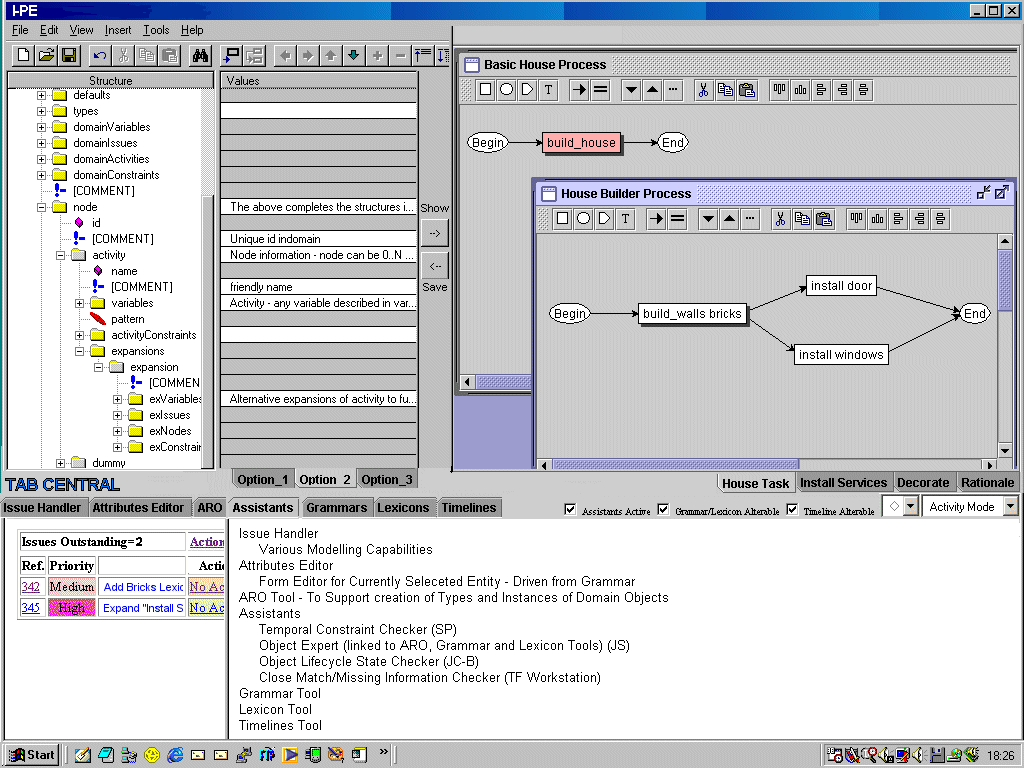Image resolution: width=1024 pixels, height=768 pixels.
Task: Click the green down arrow toolbar icon
Action: pyautogui.click(x=353, y=55)
